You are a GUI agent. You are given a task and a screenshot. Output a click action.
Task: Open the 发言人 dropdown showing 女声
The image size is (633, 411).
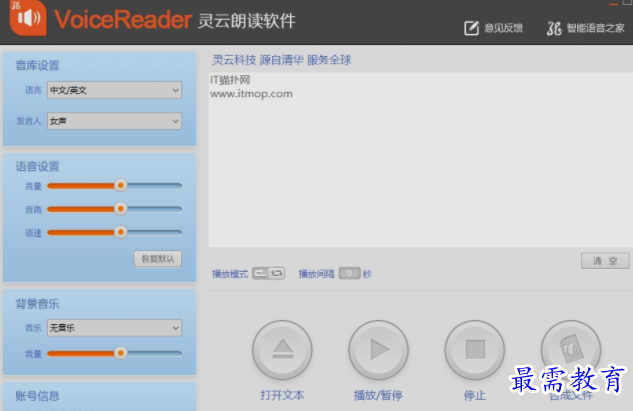tap(114, 121)
